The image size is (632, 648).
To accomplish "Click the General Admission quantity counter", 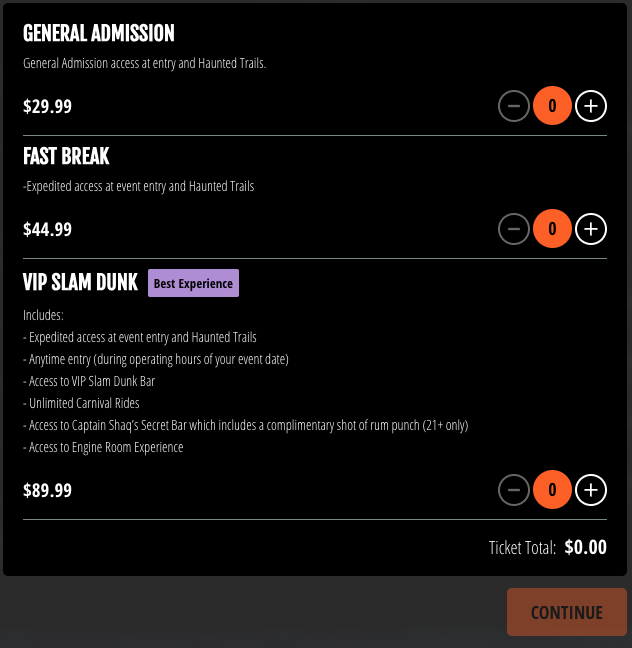I will [x=552, y=106].
